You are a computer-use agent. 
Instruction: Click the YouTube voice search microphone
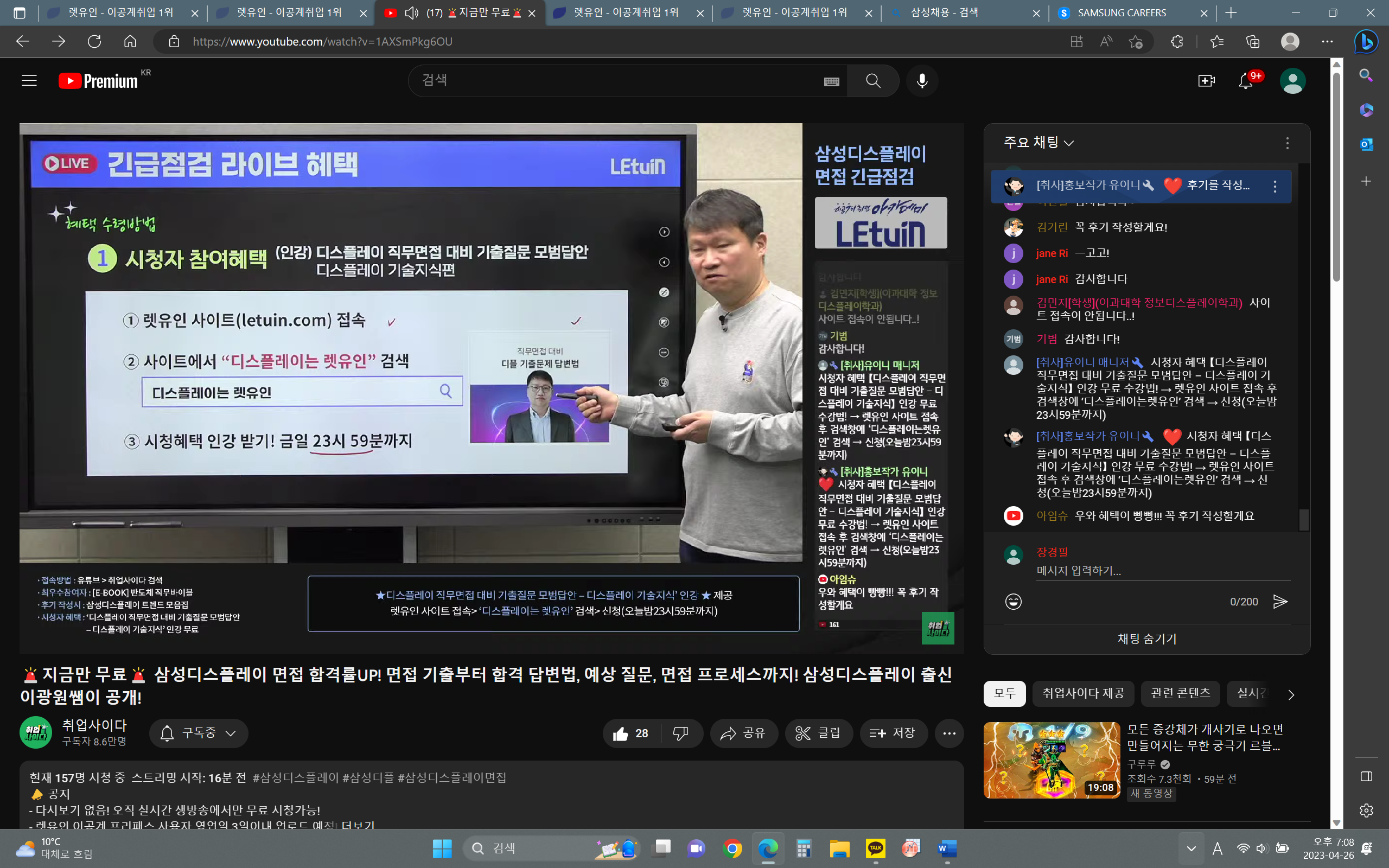922,81
